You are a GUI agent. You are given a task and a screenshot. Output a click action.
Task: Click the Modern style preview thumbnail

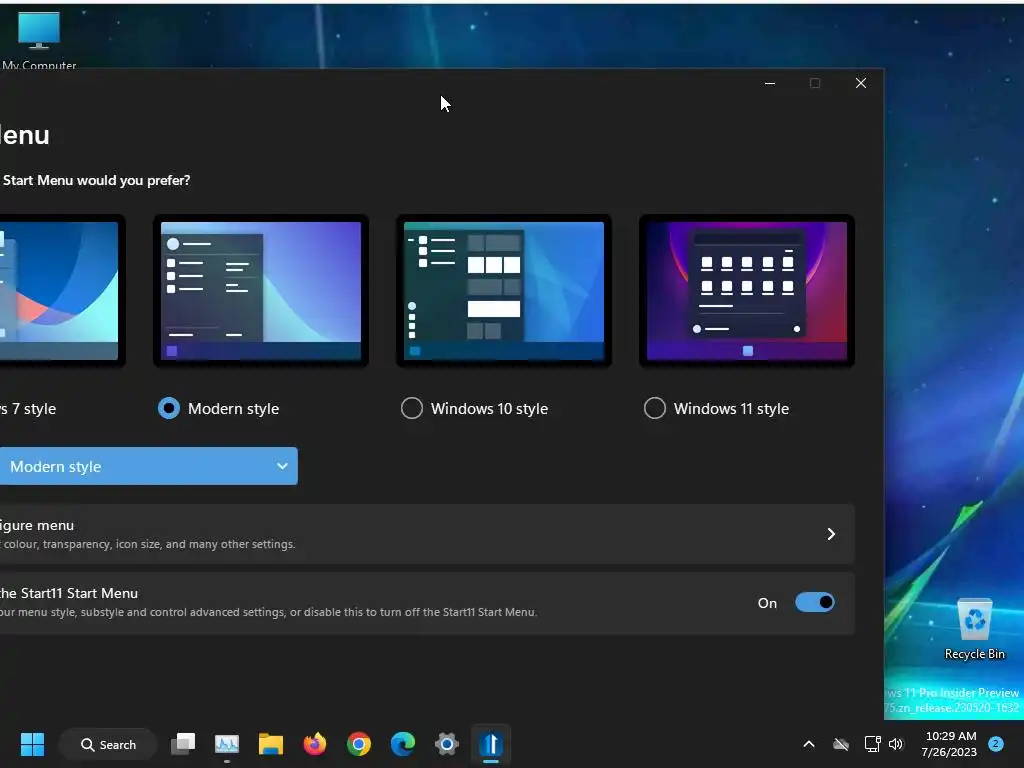click(261, 291)
